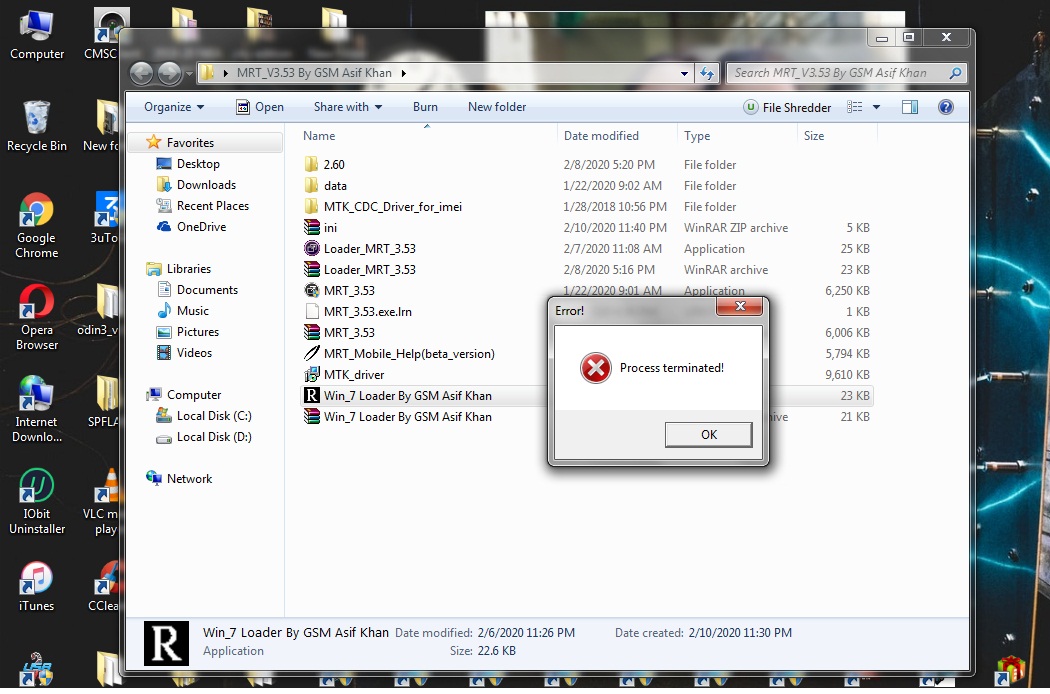Open Computer desktop icon
The height and width of the screenshot is (694, 1050).
pos(36,35)
